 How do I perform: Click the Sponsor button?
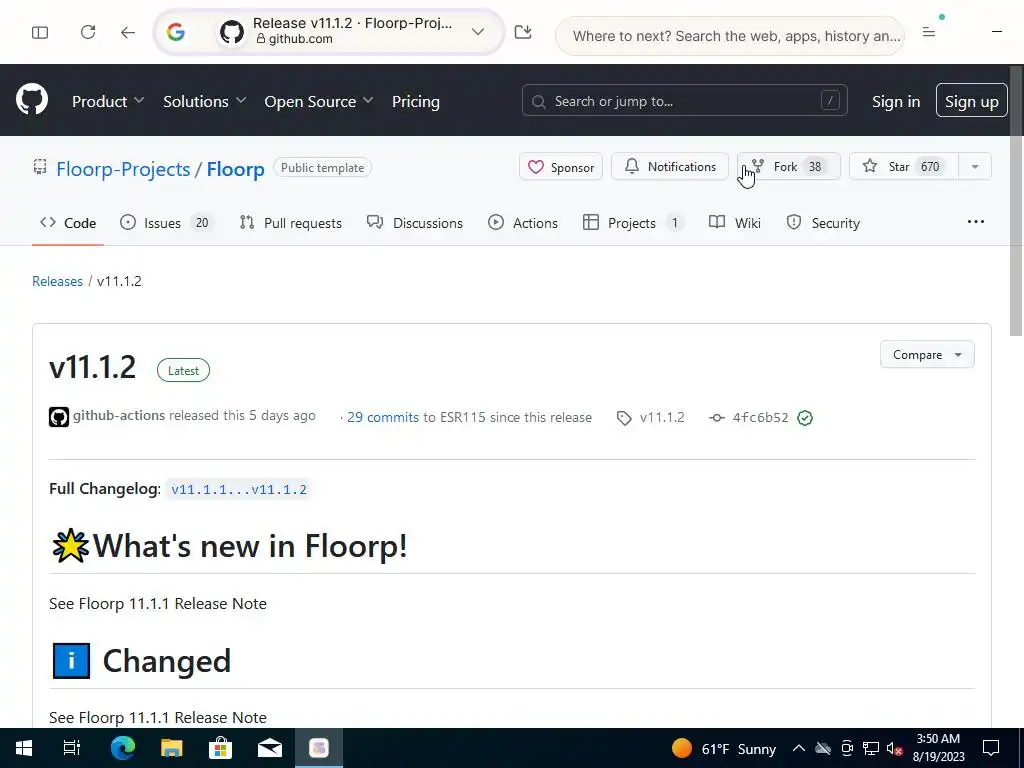pos(561,167)
